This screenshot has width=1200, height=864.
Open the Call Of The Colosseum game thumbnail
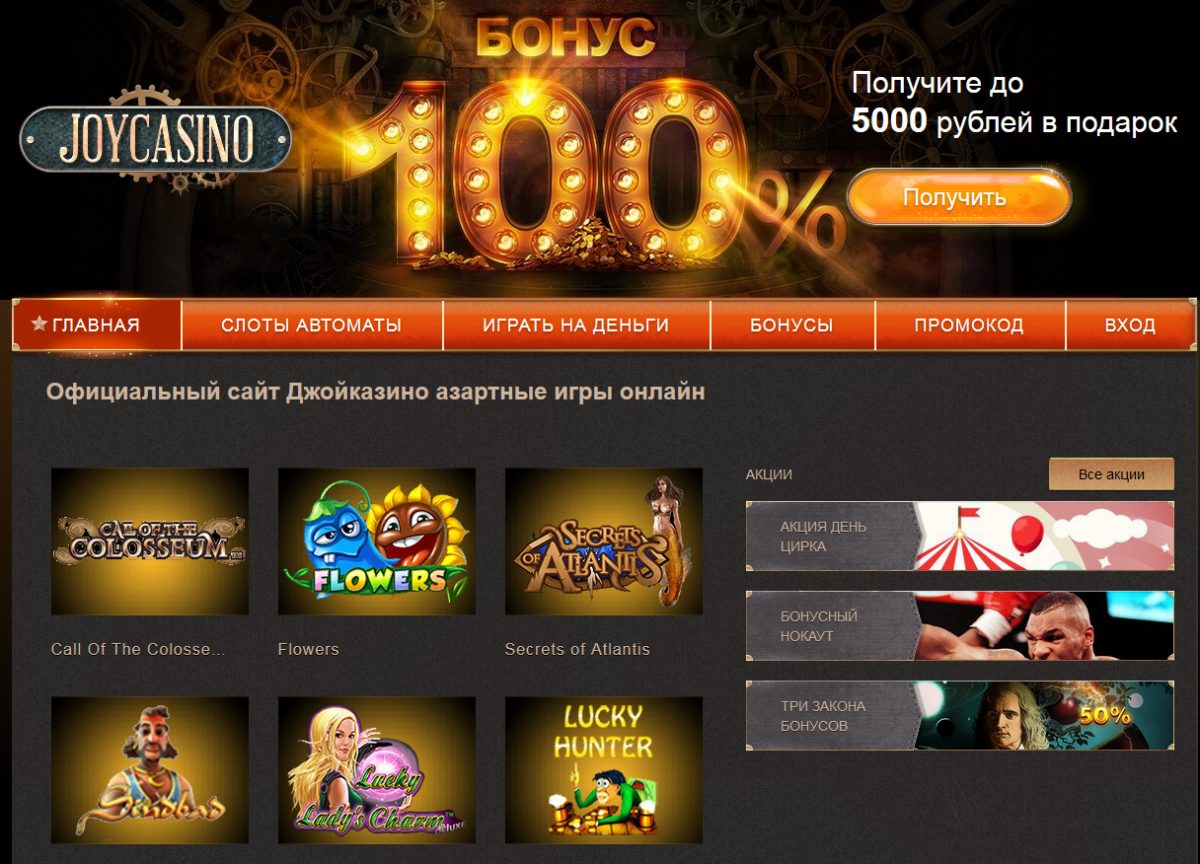[x=150, y=541]
